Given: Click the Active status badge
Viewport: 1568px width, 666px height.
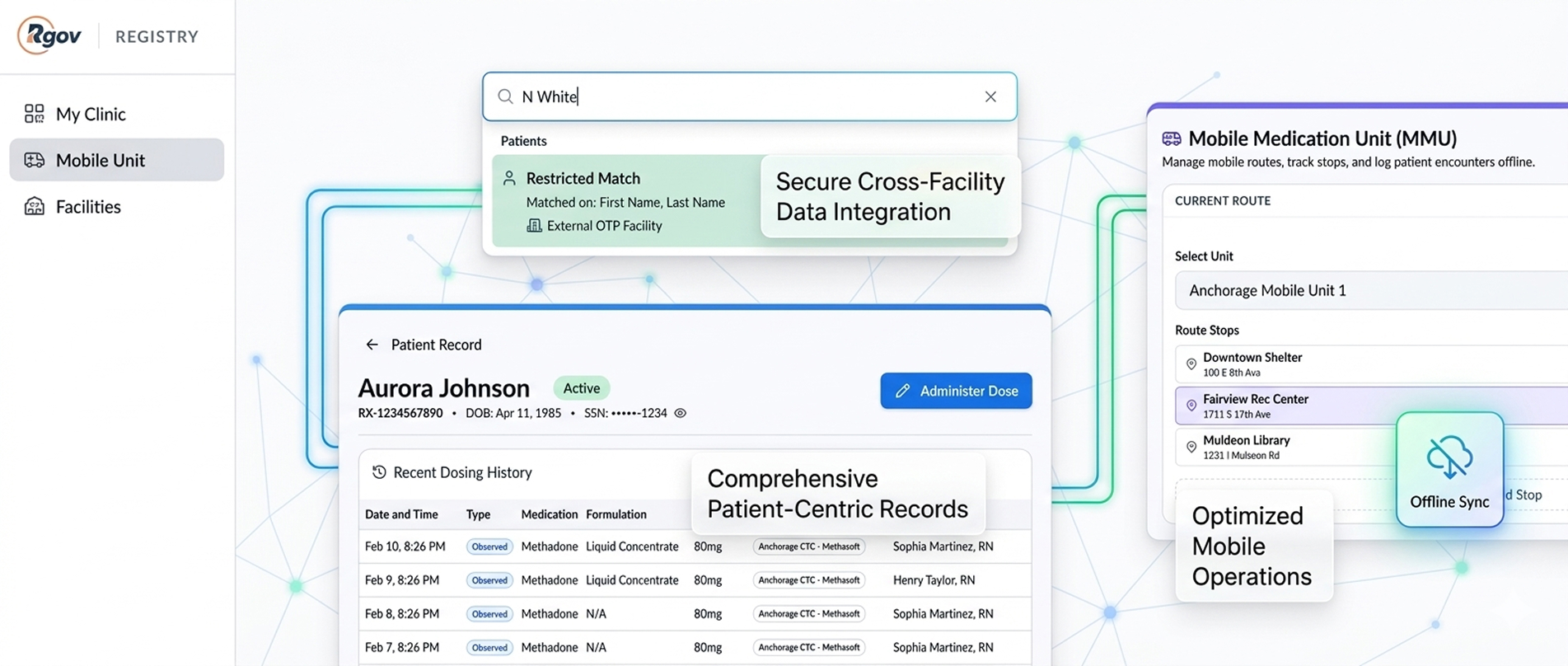Looking at the screenshot, I should 582,387.
